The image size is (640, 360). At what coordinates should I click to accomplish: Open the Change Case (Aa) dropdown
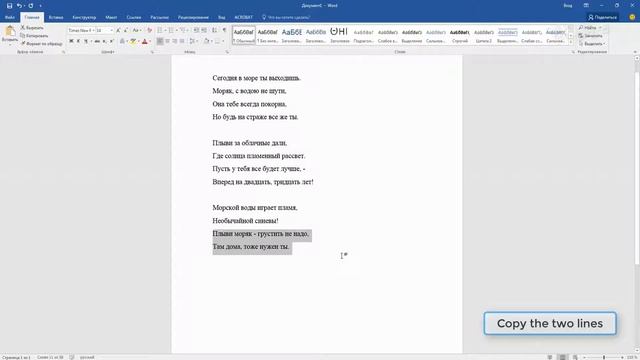[137, 30]
